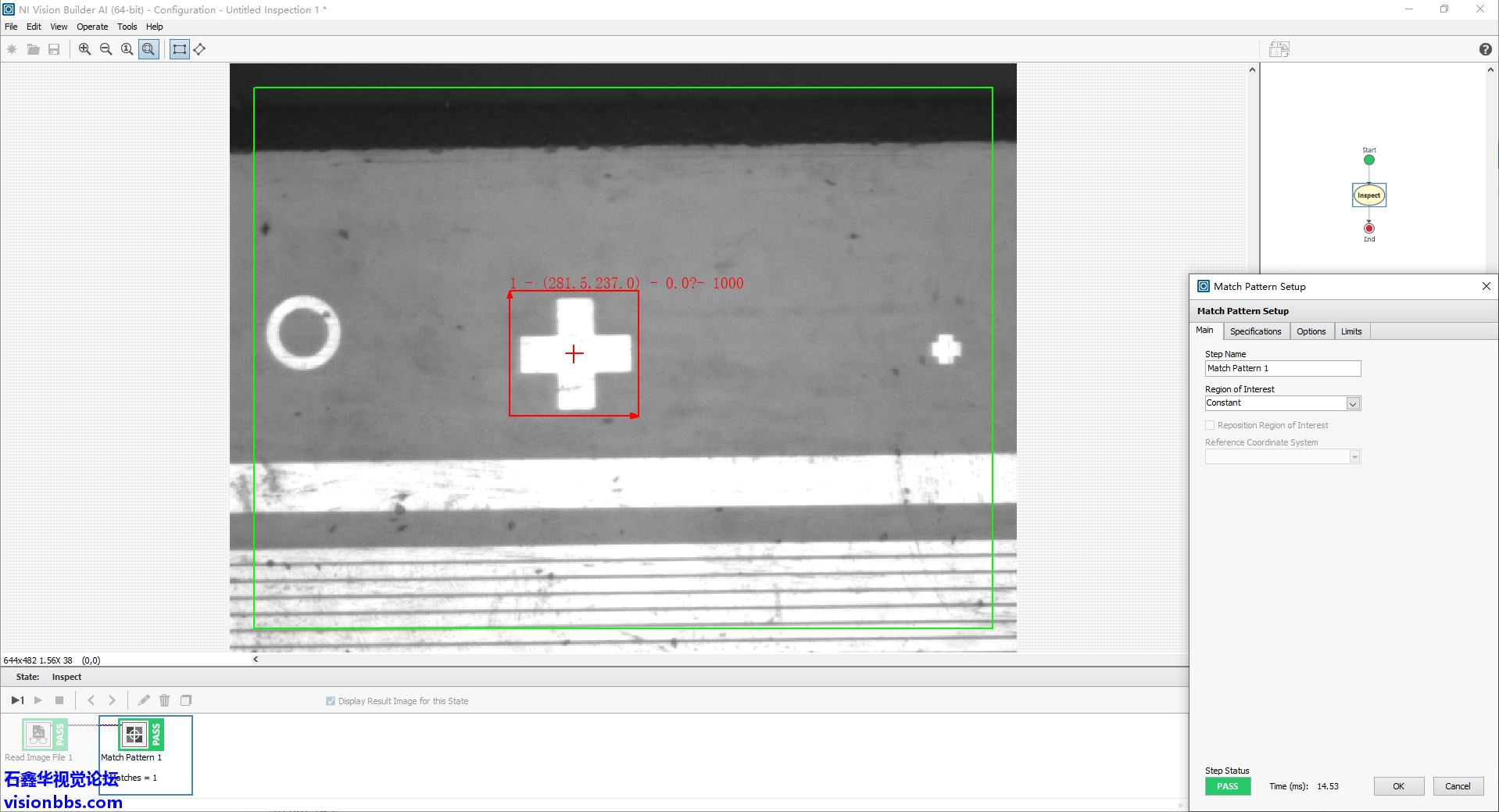1499x812 pixels.
Task: Select the Zoom Out magnifier tool
Action: point(106,49)
